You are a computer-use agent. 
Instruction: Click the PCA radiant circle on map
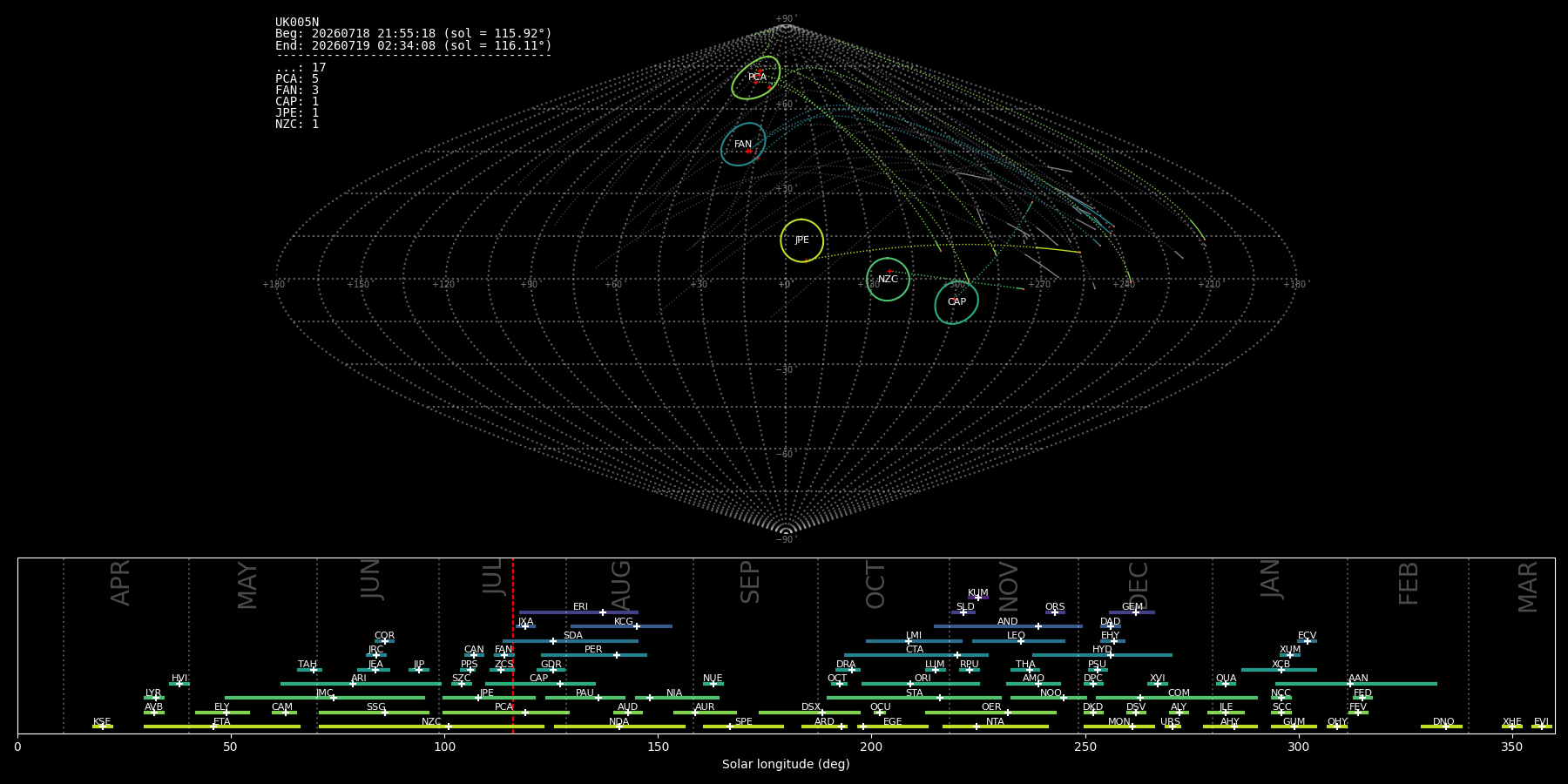[755, 78]
